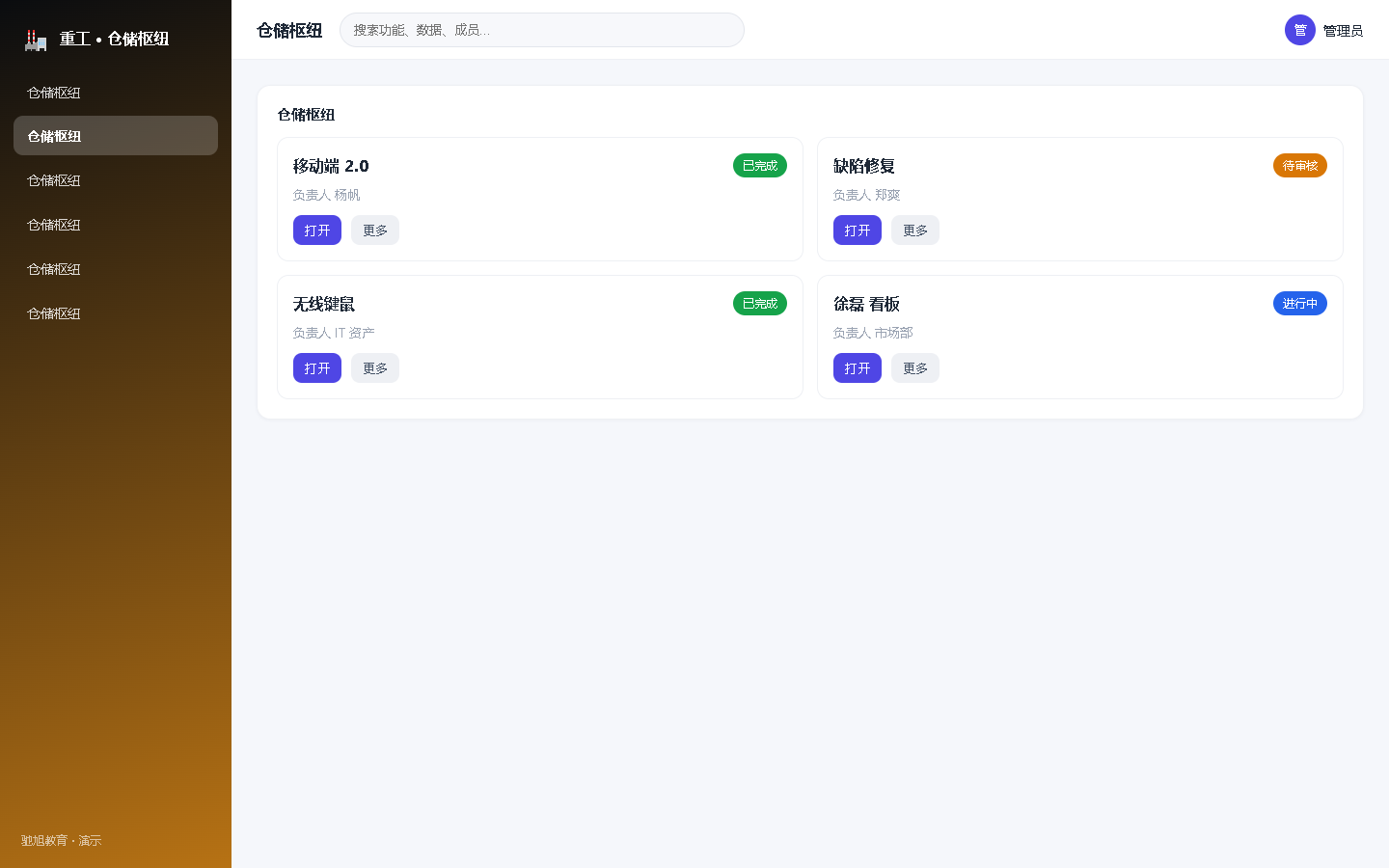Click 更多 on the 缺陷修复 card

point(915,231)
